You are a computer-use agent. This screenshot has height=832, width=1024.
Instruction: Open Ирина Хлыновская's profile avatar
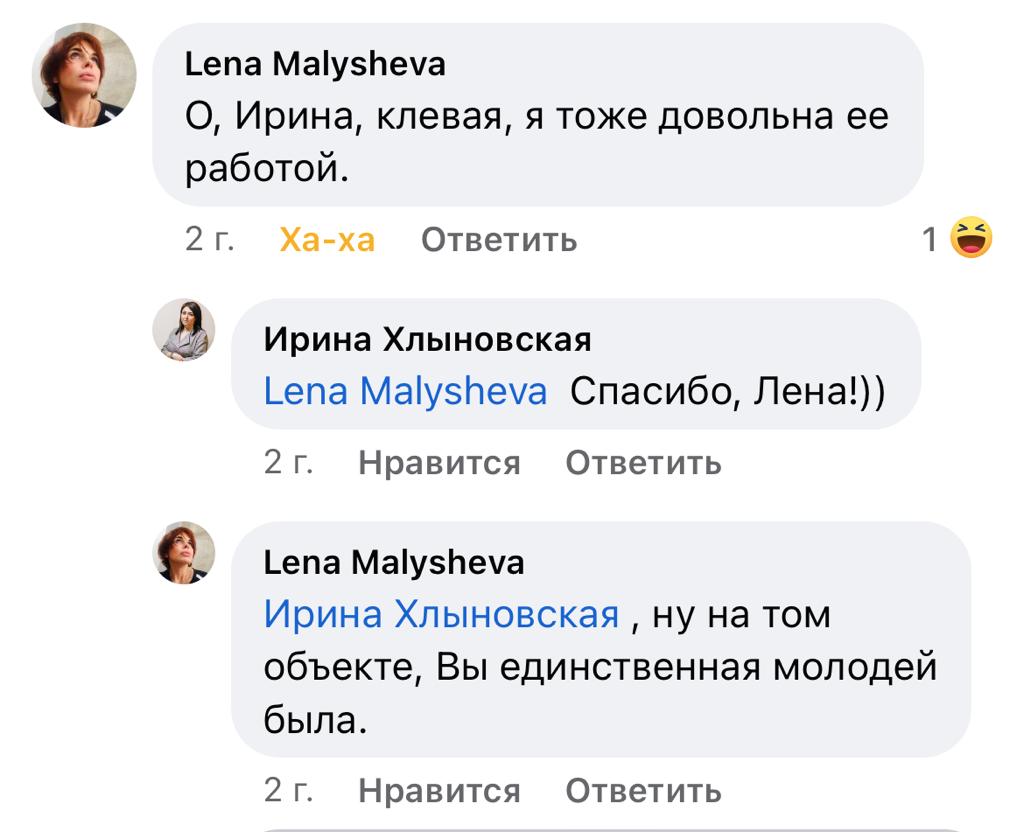183,329
